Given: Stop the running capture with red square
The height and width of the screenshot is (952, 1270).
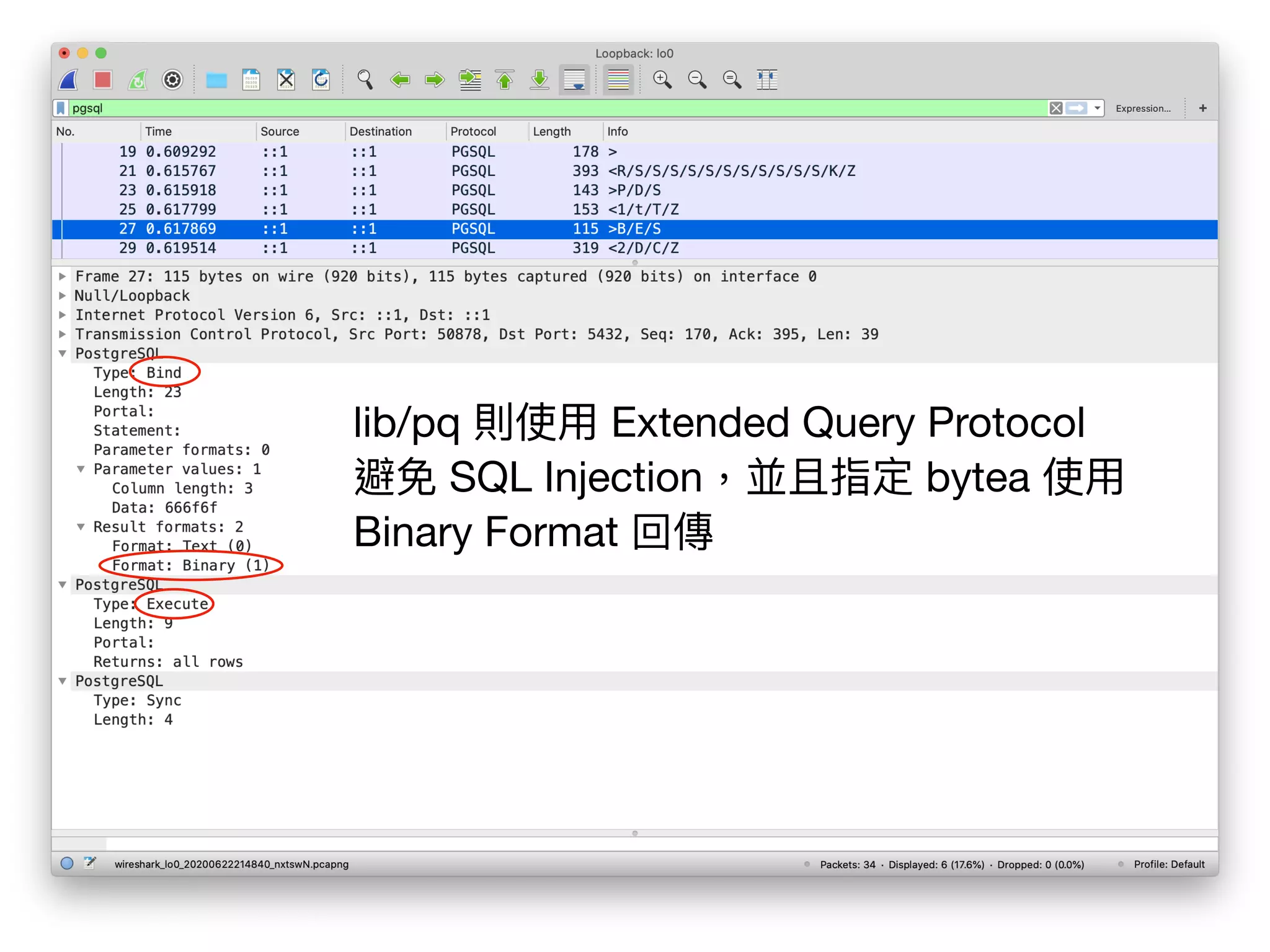Looking at the screenshot, I should tap(103, 80).
